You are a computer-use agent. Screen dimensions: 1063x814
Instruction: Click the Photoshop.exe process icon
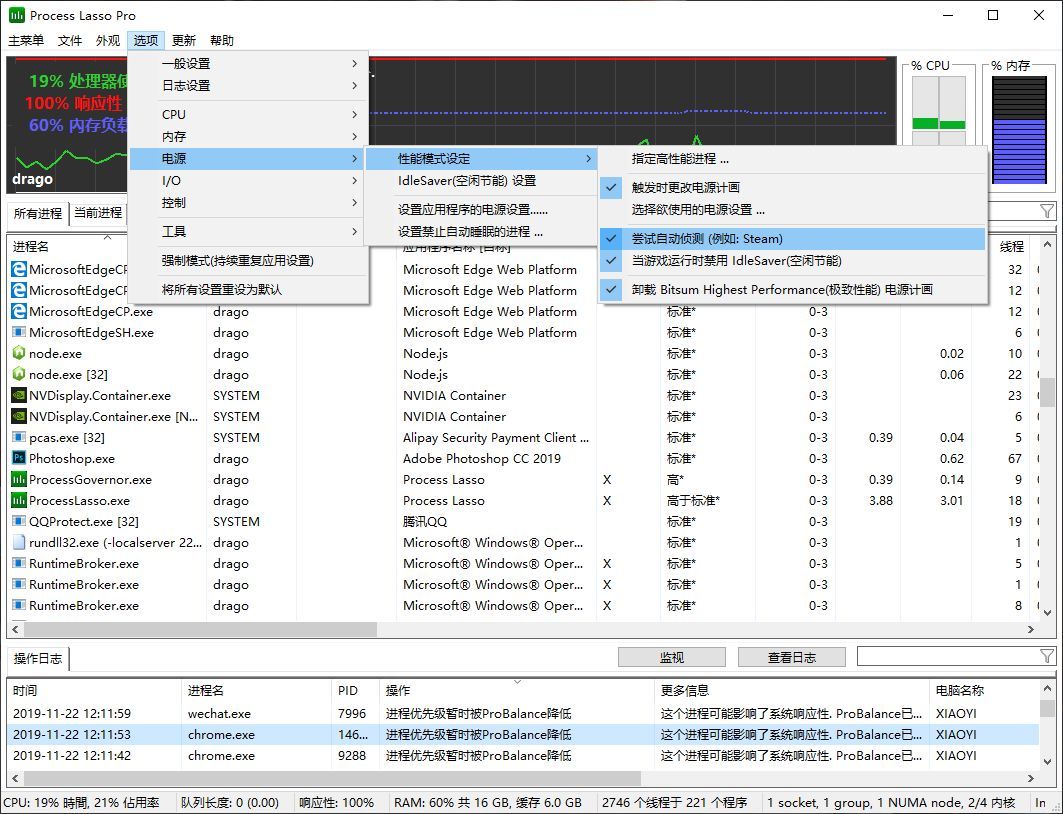[x=19, y=459]
